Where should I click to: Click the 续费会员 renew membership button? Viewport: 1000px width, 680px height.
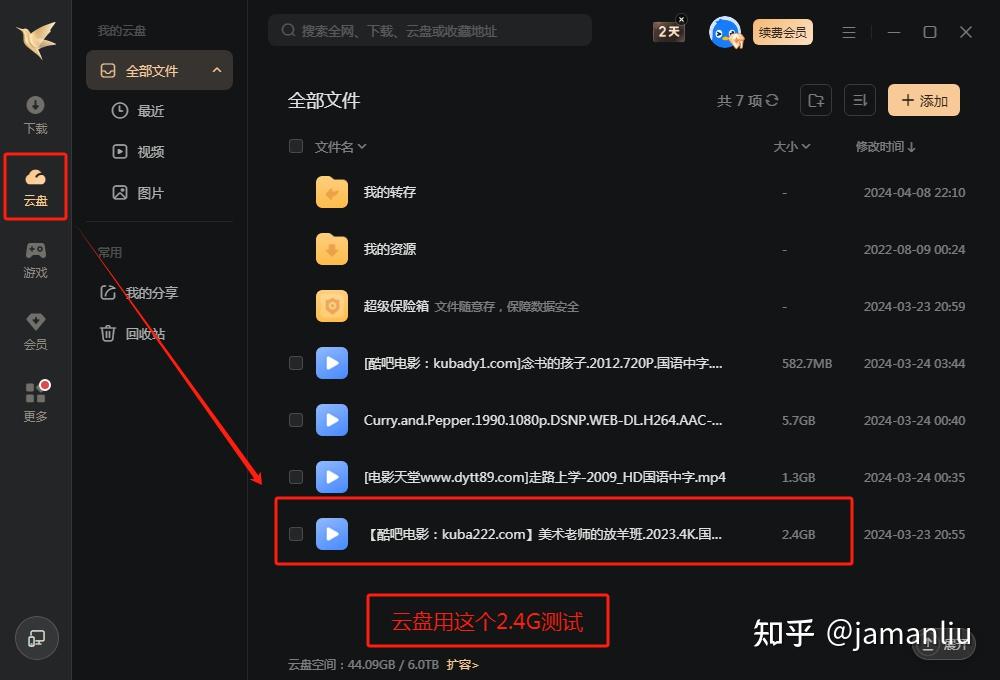(x=783, y=32)
